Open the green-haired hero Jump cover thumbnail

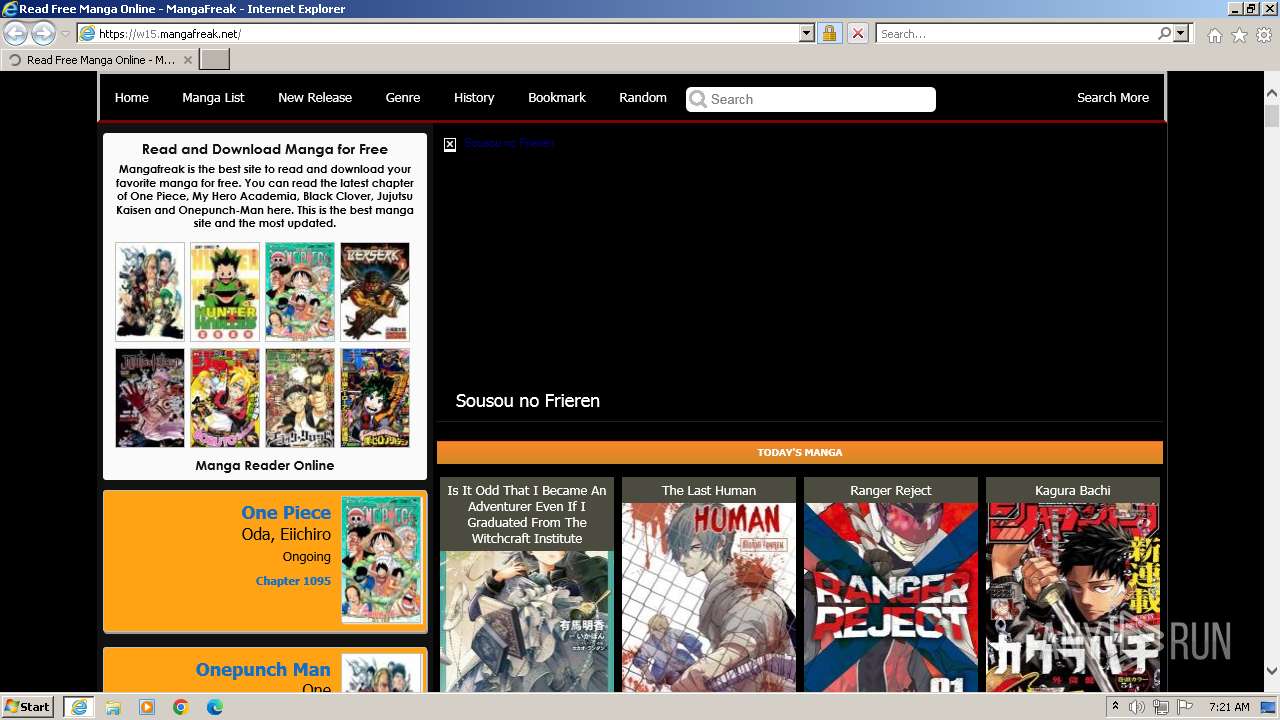(x=375, y=398)
